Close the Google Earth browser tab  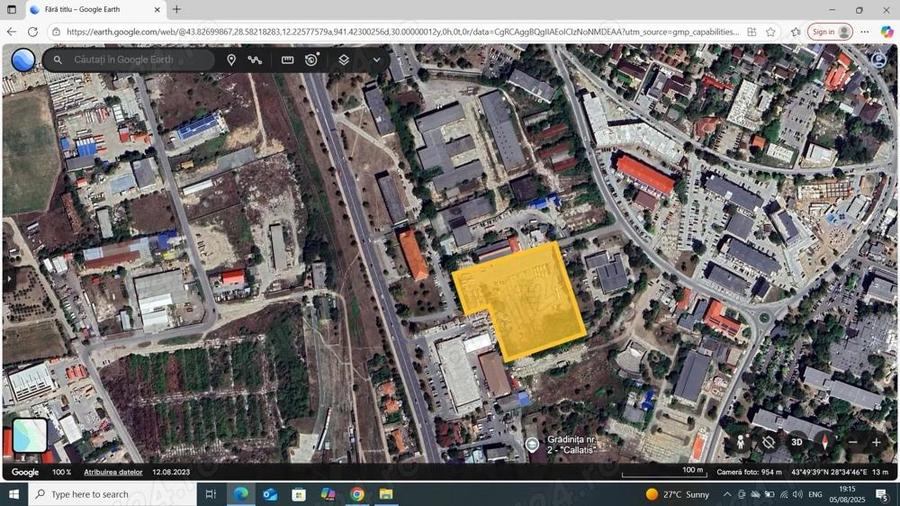tap(157, 10)
